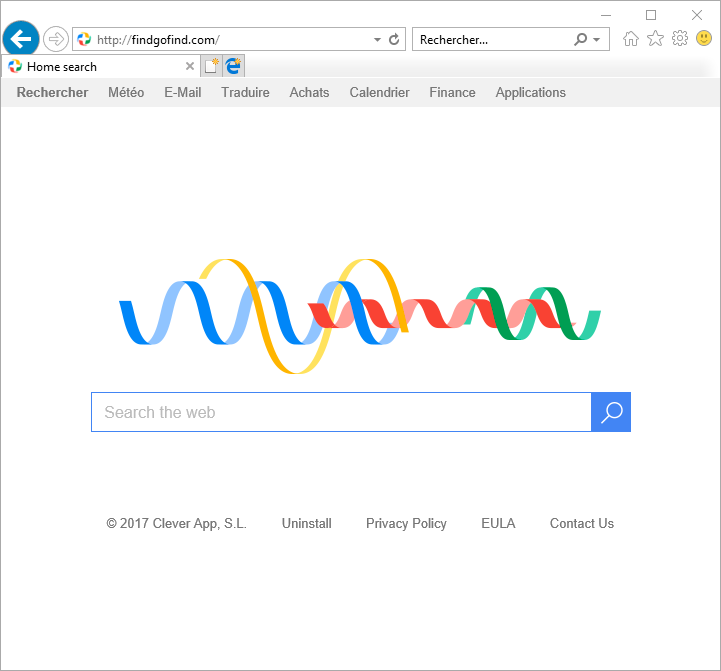Refresh the page with the reload icon
Screen dimensions: 721x671
[x=394, y=40]
